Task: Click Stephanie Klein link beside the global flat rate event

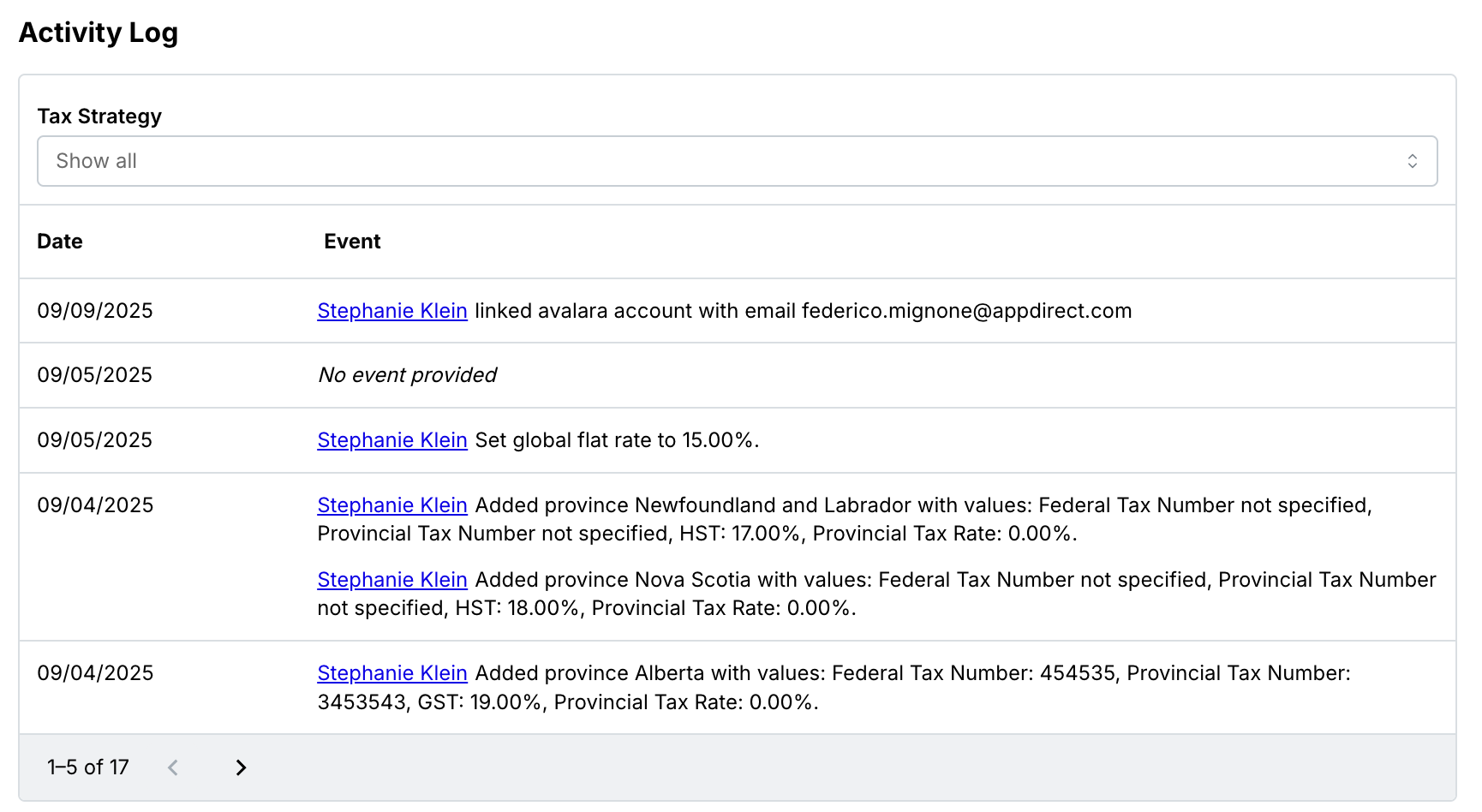Action: 391,440
